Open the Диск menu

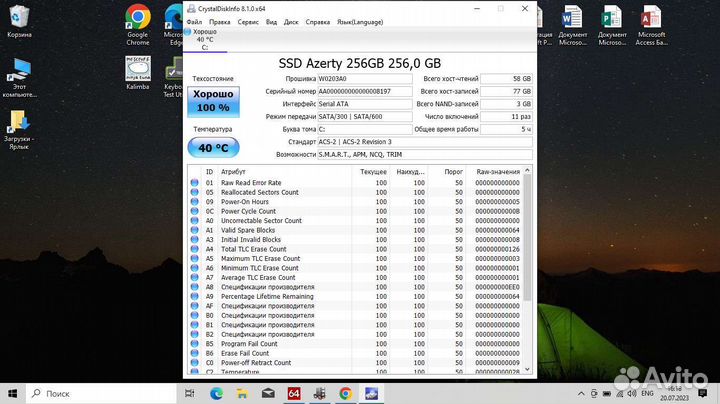point(291,22)
